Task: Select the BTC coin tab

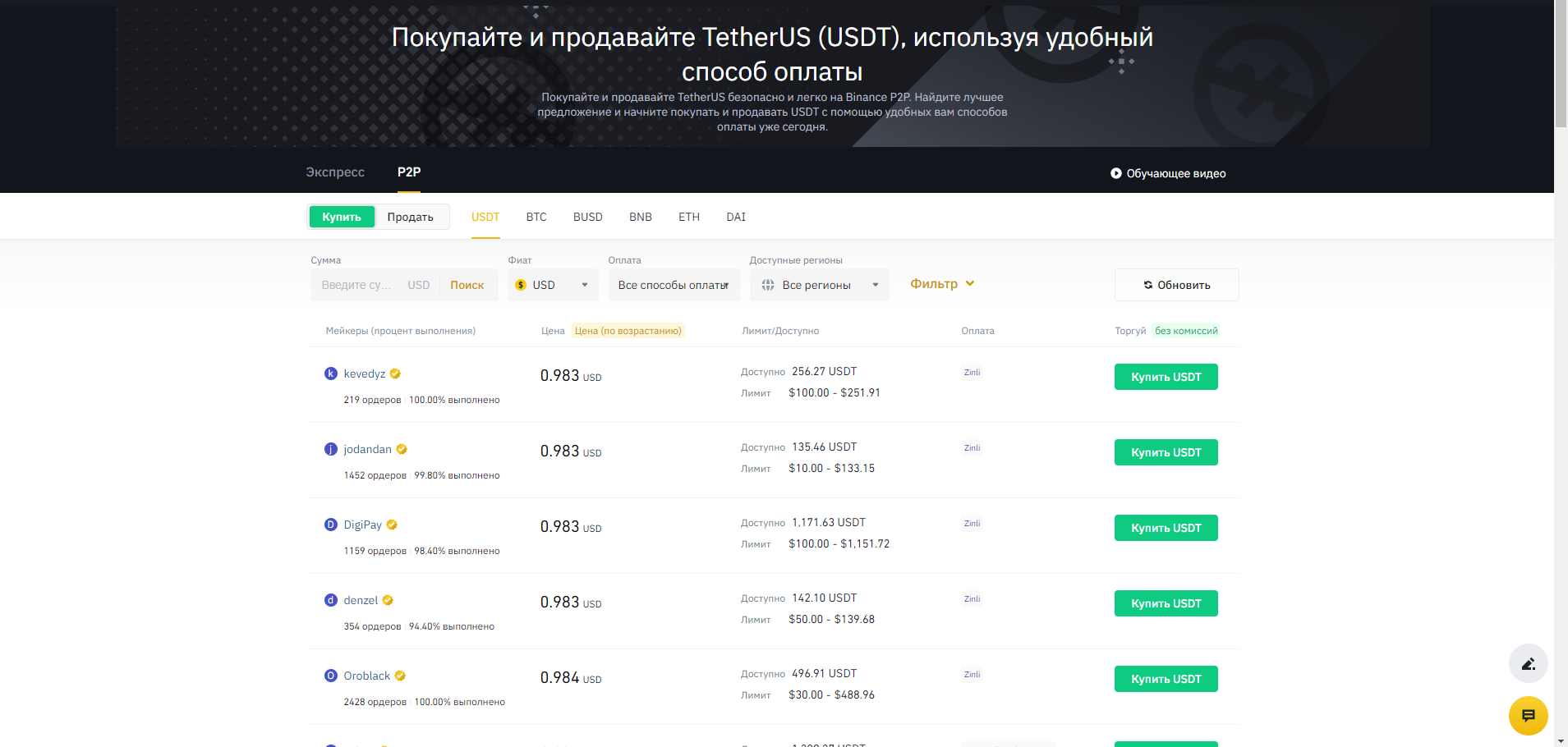Action: (536, 217)
